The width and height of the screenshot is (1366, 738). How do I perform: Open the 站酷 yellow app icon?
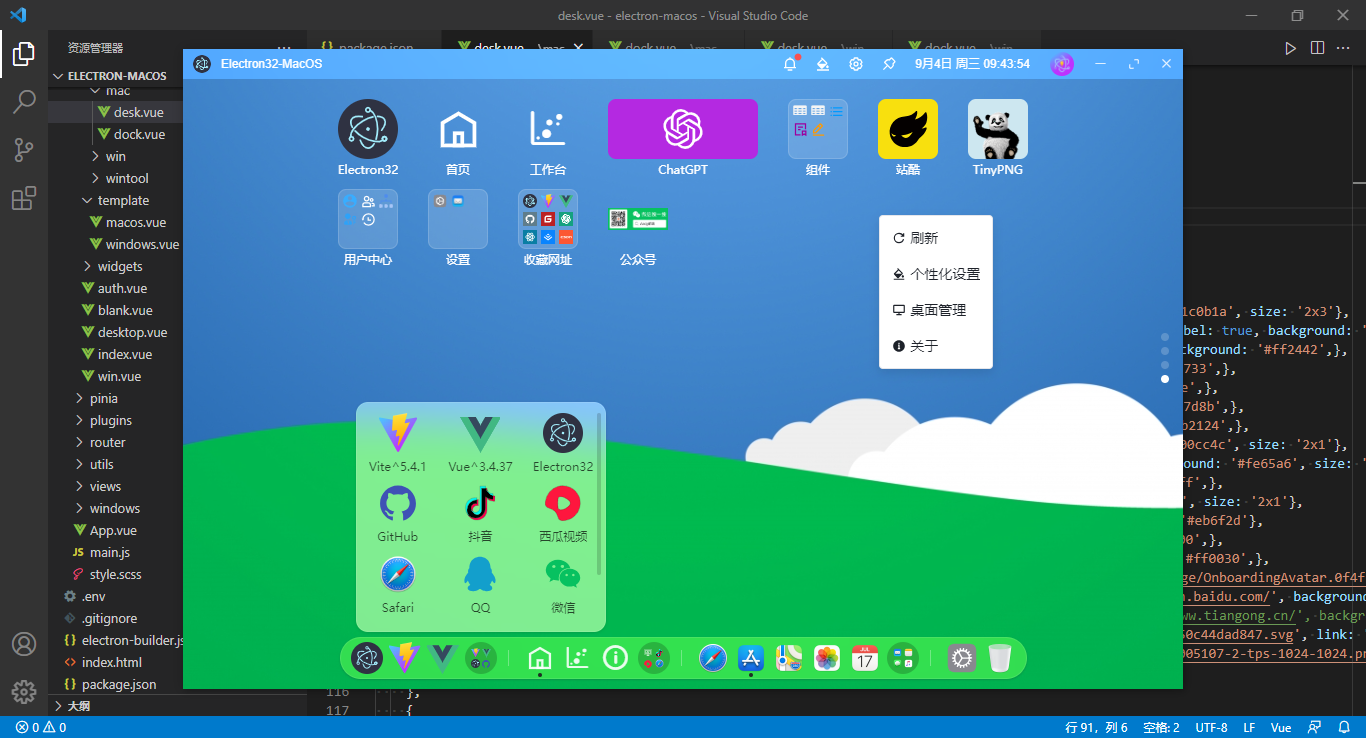coord(908,129)
